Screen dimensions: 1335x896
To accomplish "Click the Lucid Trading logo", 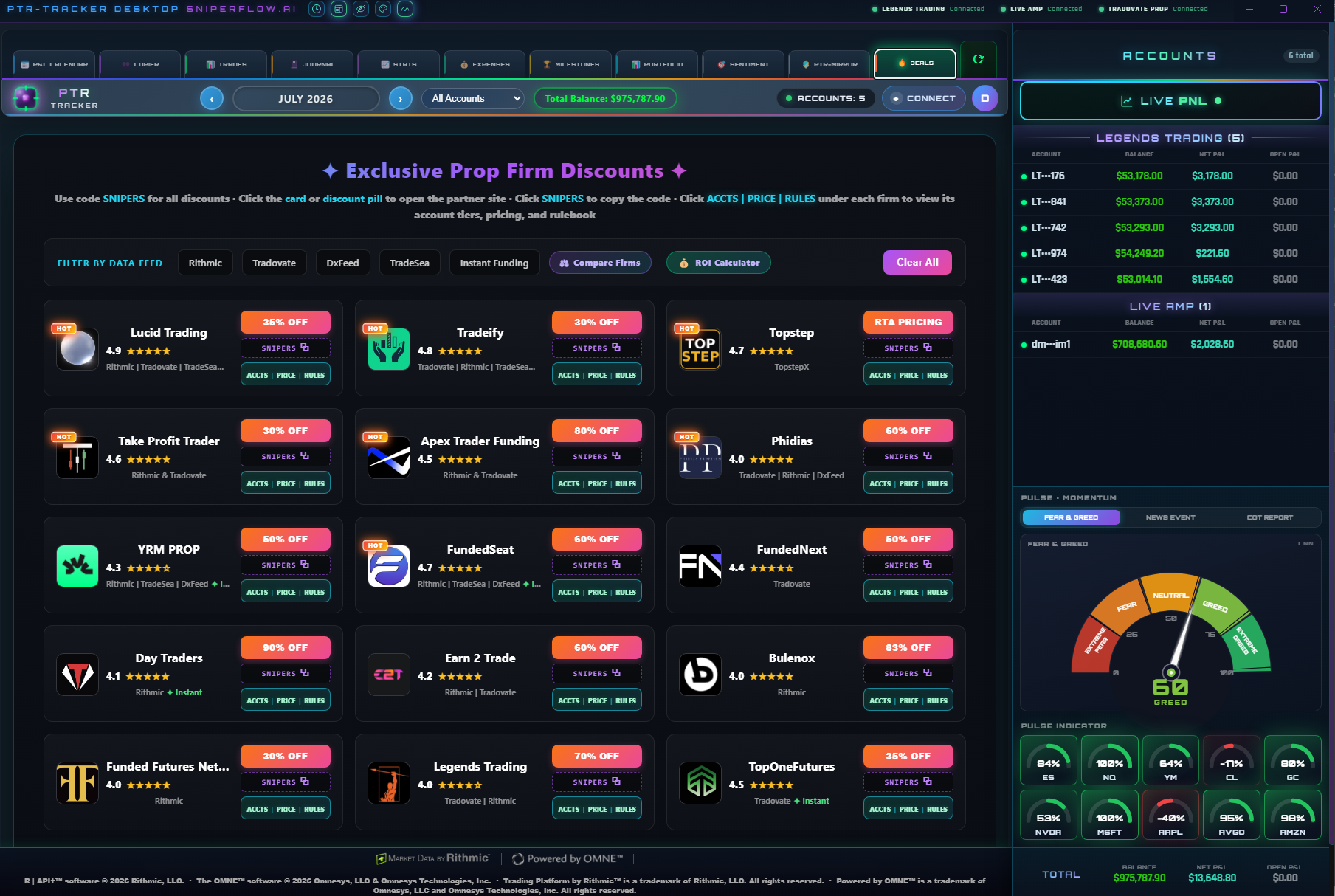I will (77, 348).
